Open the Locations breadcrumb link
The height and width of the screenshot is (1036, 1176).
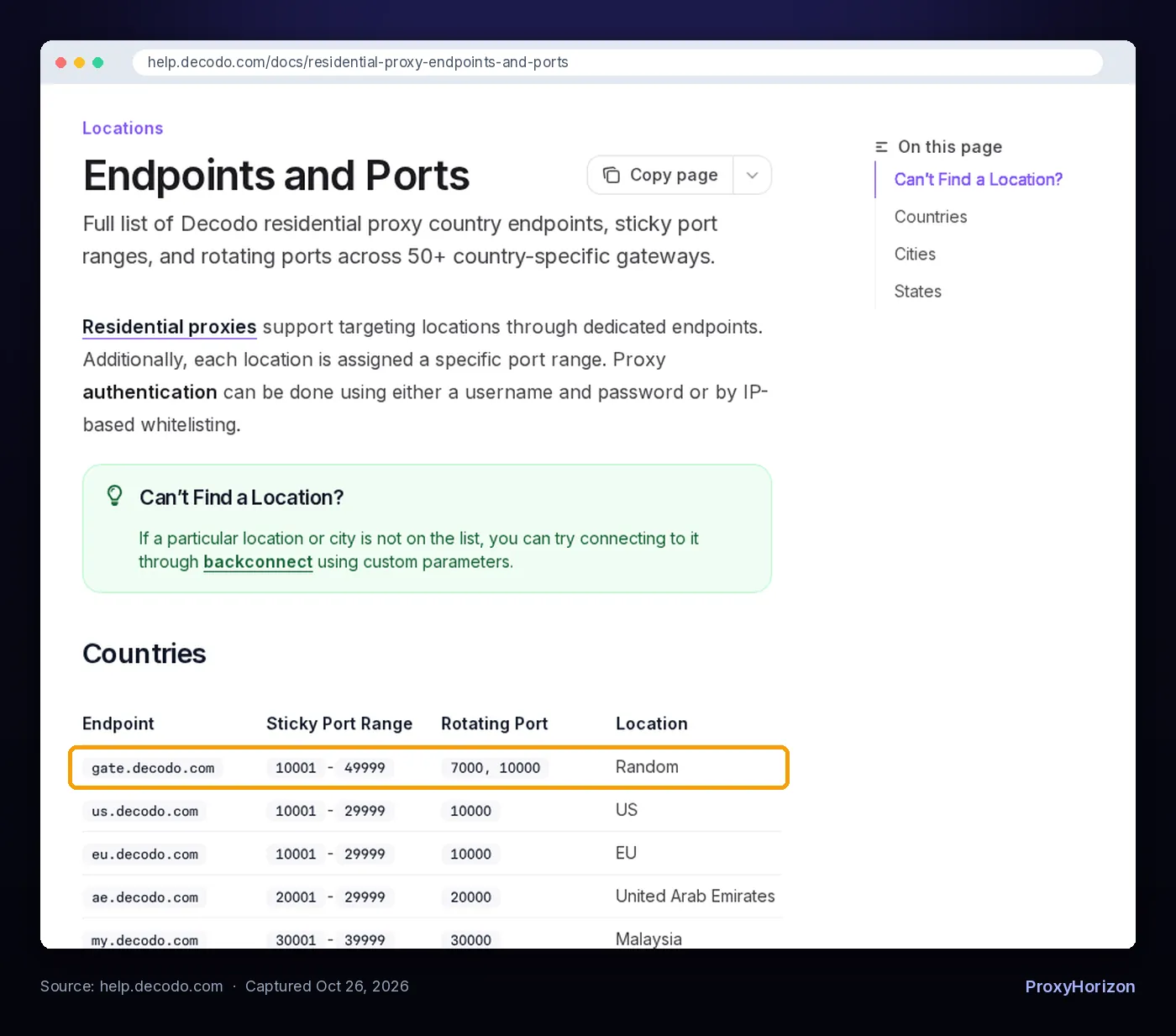(123, 129)
